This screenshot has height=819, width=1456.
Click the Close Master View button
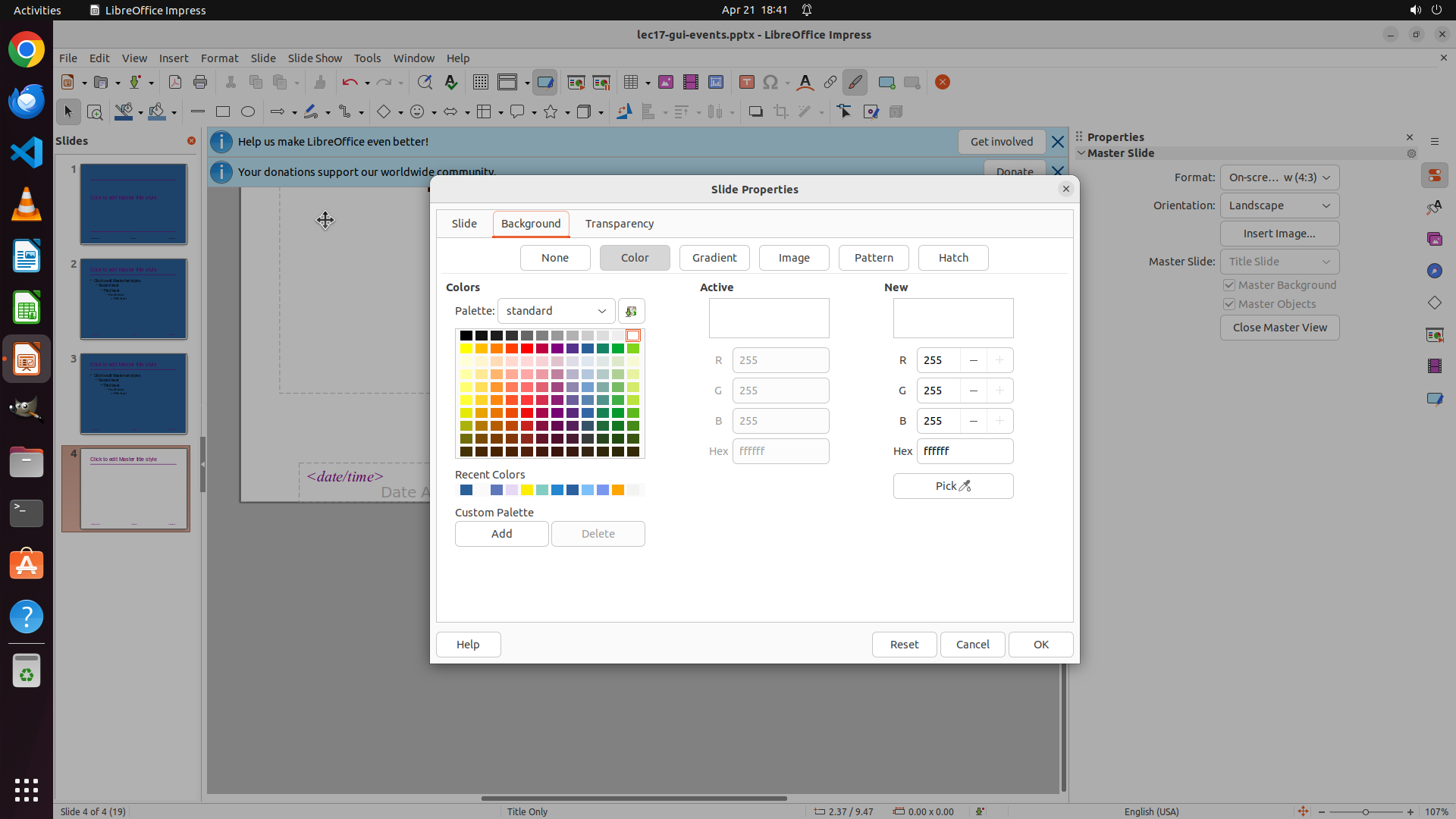pyautogui.click(x=1279, y=328)
